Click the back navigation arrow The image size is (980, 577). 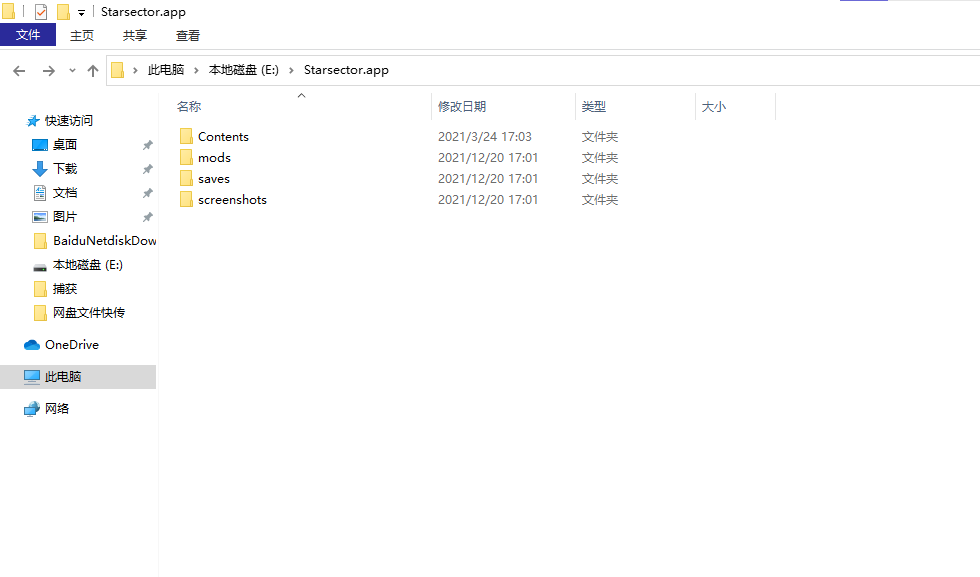(x=18, y=70)
